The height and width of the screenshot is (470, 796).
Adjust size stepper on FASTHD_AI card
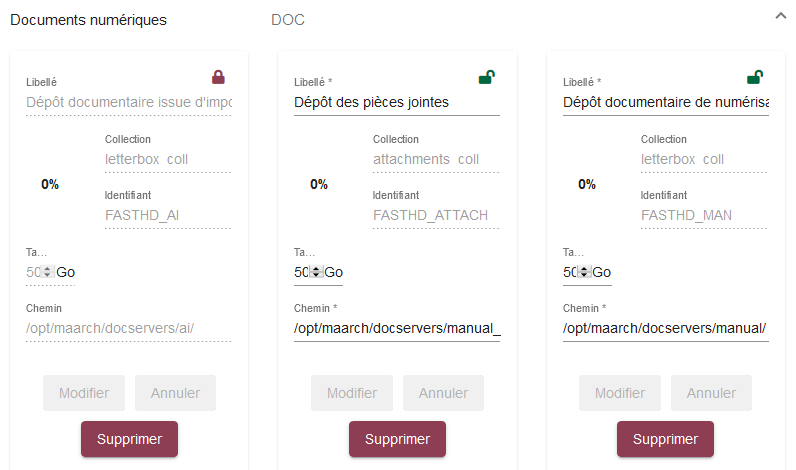pyautogui.click(x=48, y=272)
